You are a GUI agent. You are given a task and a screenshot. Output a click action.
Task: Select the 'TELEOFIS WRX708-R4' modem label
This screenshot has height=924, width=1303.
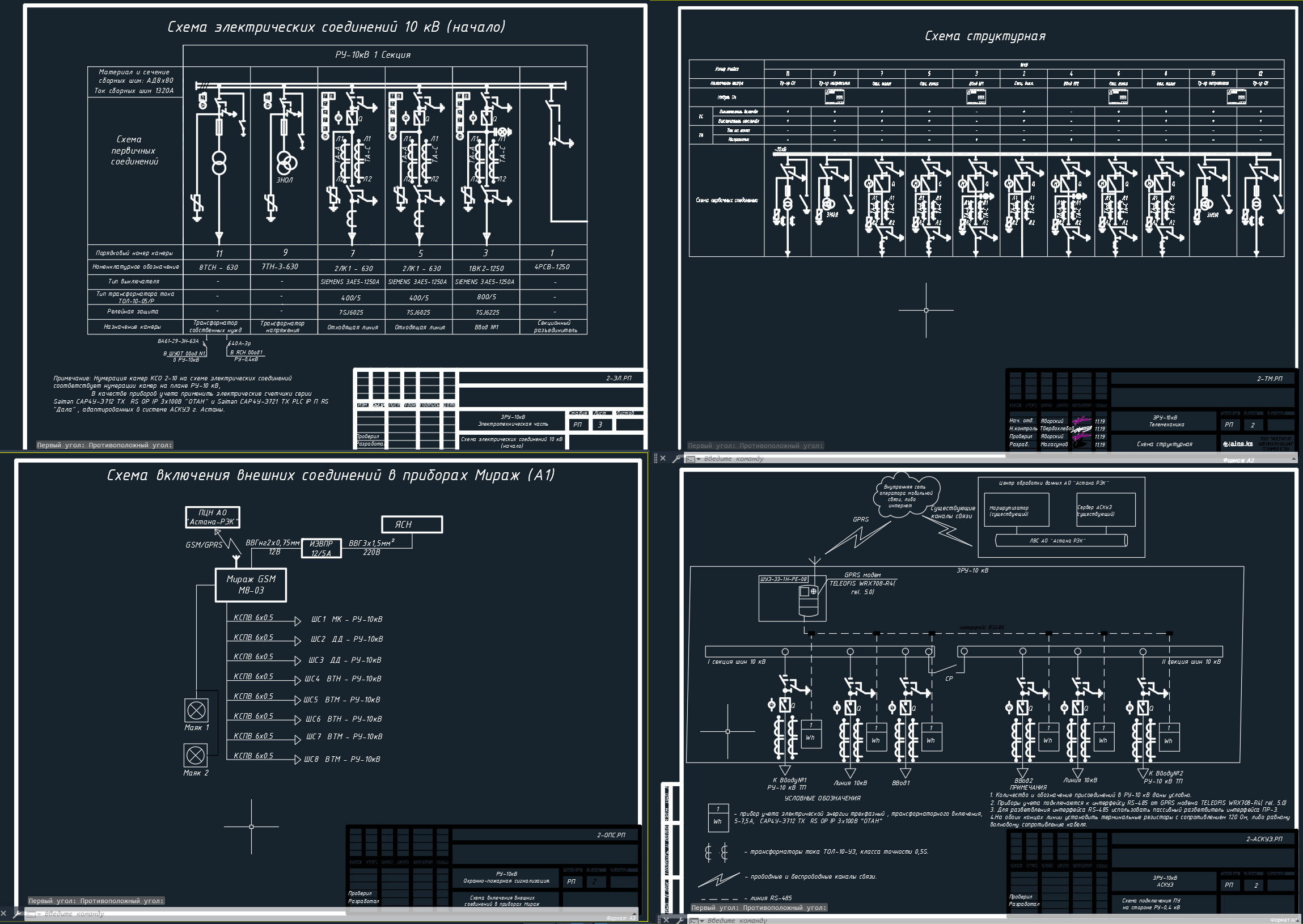[x=862, y=583]
